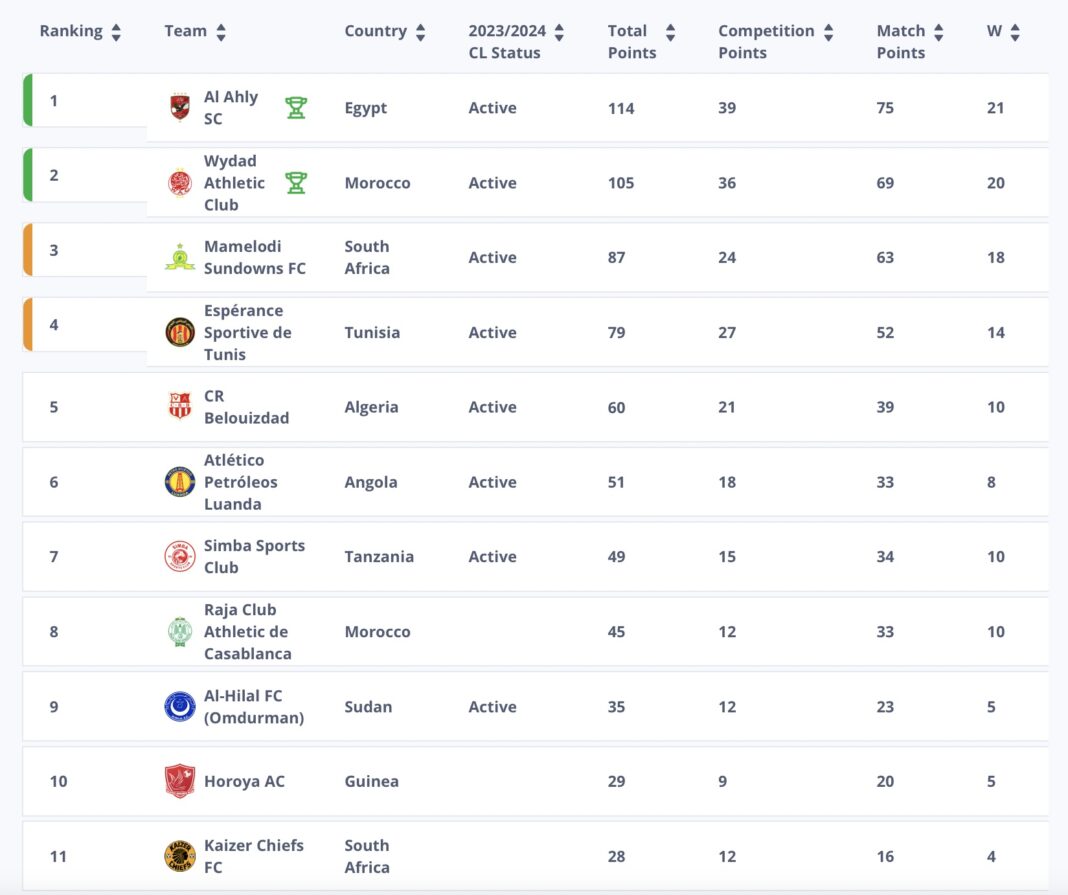Click the Al-Hilal FC (Omdurman) emblem

[179, 706]
